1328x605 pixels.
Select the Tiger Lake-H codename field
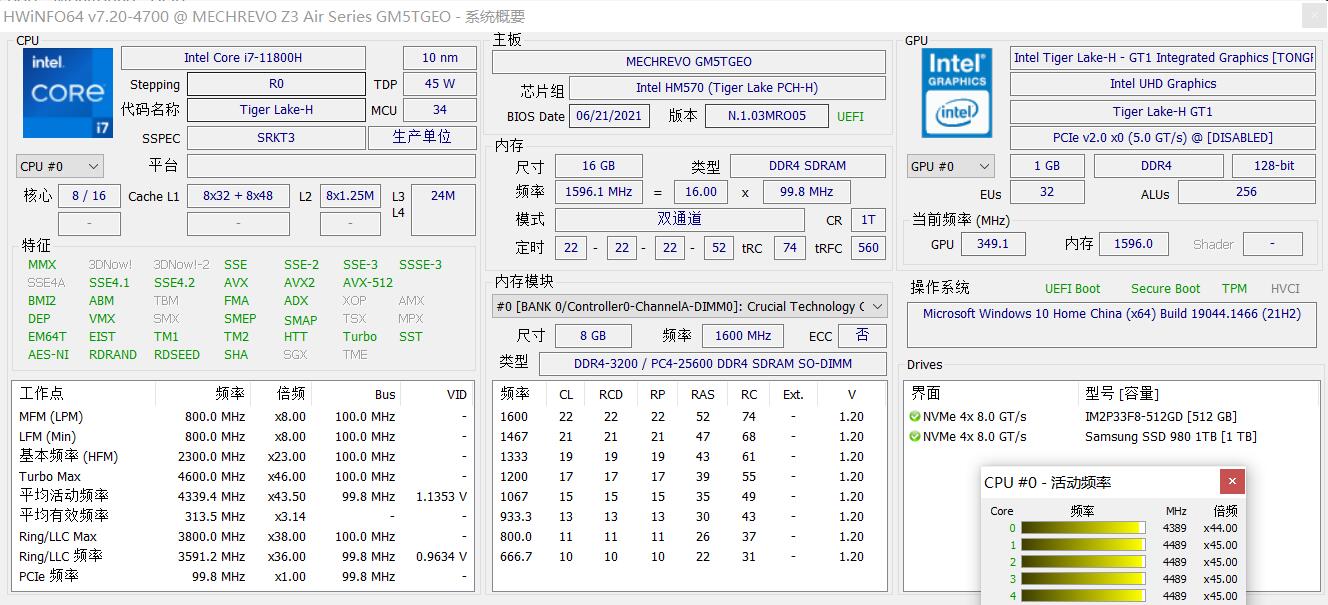(x=276, y=110)
